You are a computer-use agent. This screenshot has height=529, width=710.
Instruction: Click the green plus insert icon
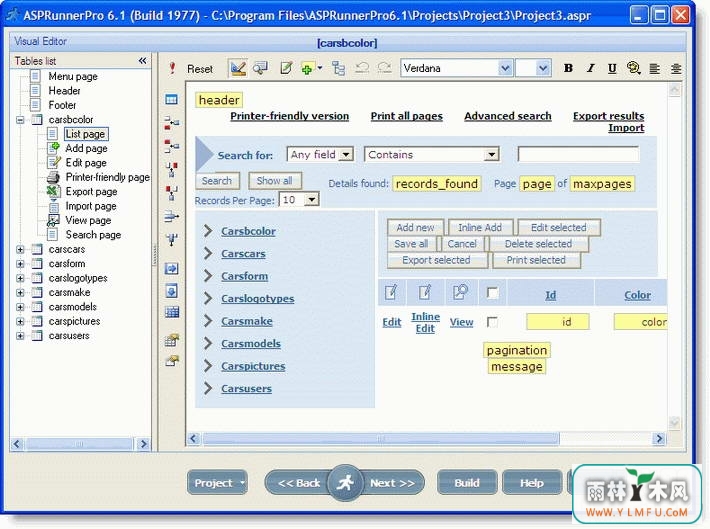point(307,68)
